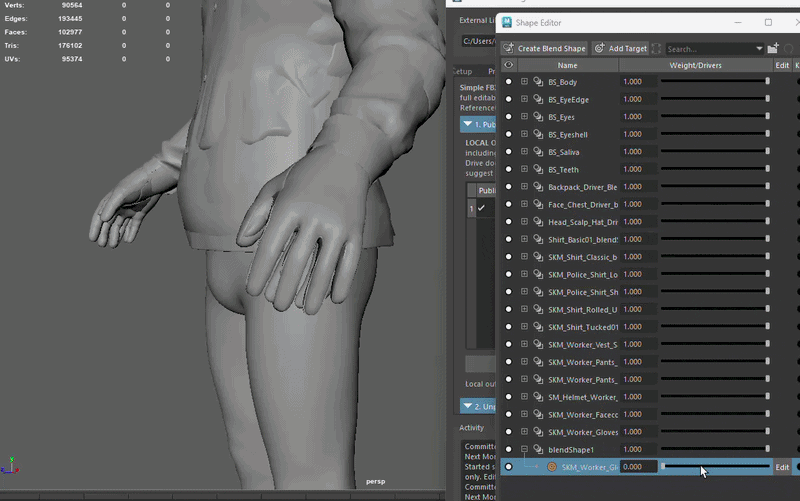Click the BS_Teeth blend shape icon
800x501 pixels.
pos(538,169)
